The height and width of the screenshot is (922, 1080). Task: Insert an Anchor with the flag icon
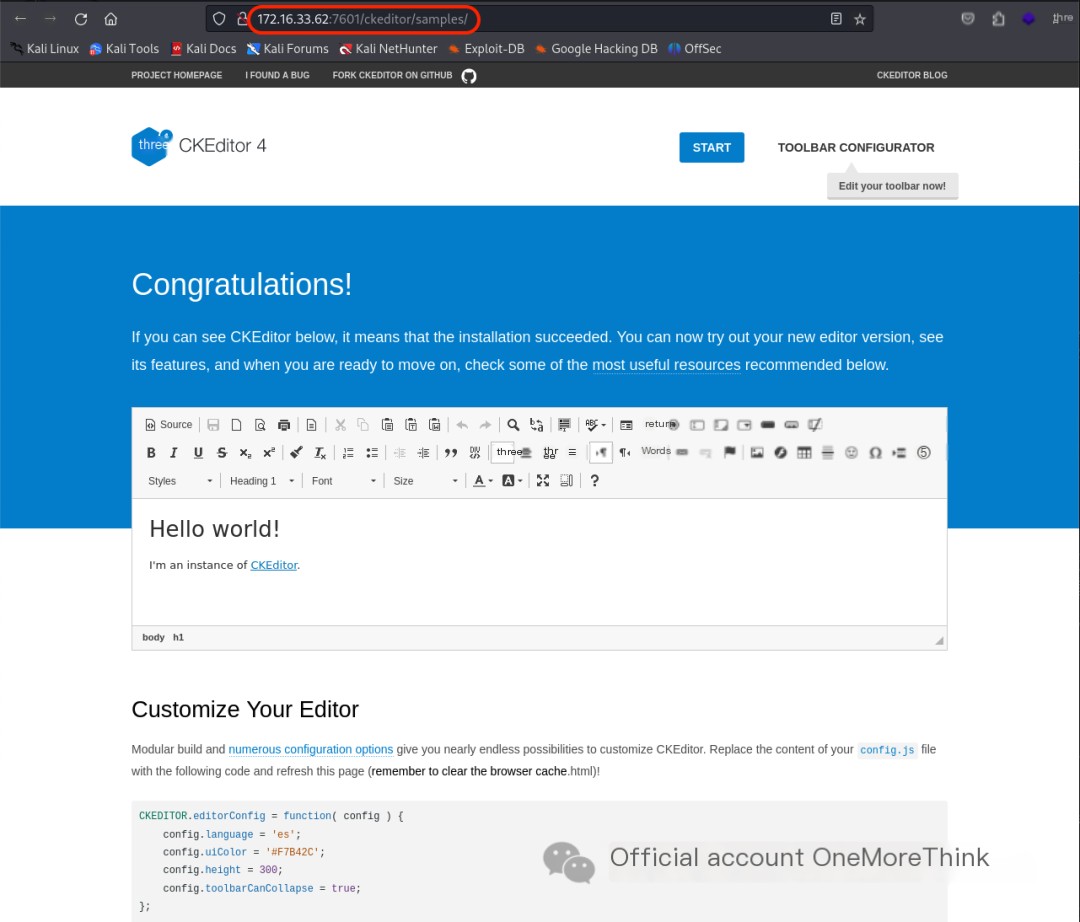tap(729, 452)
